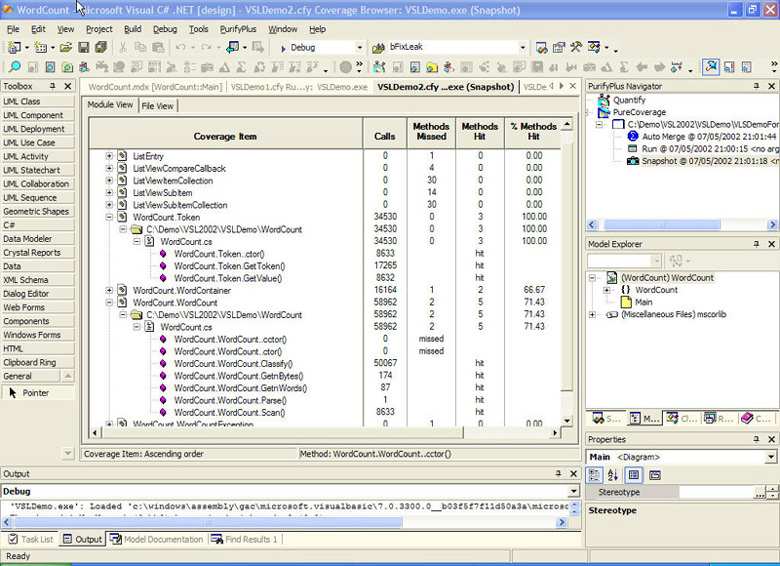This screenshot has height=566, width=780.
Task: Switch to the Task List tab
Action: point(31,539)
